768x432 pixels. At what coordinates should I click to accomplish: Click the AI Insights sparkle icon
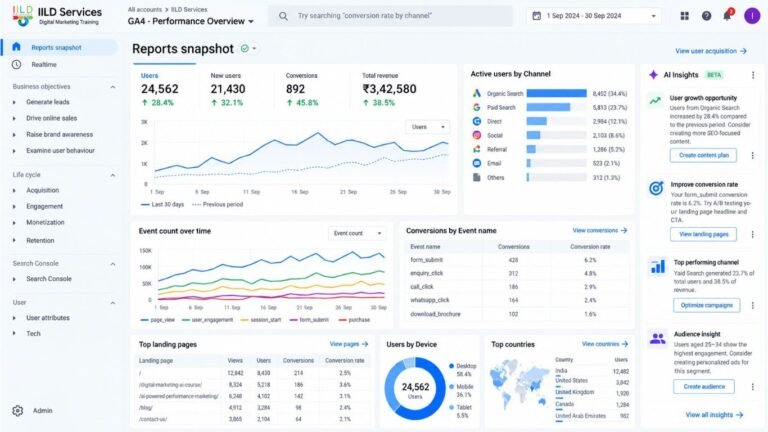point(653,75)
